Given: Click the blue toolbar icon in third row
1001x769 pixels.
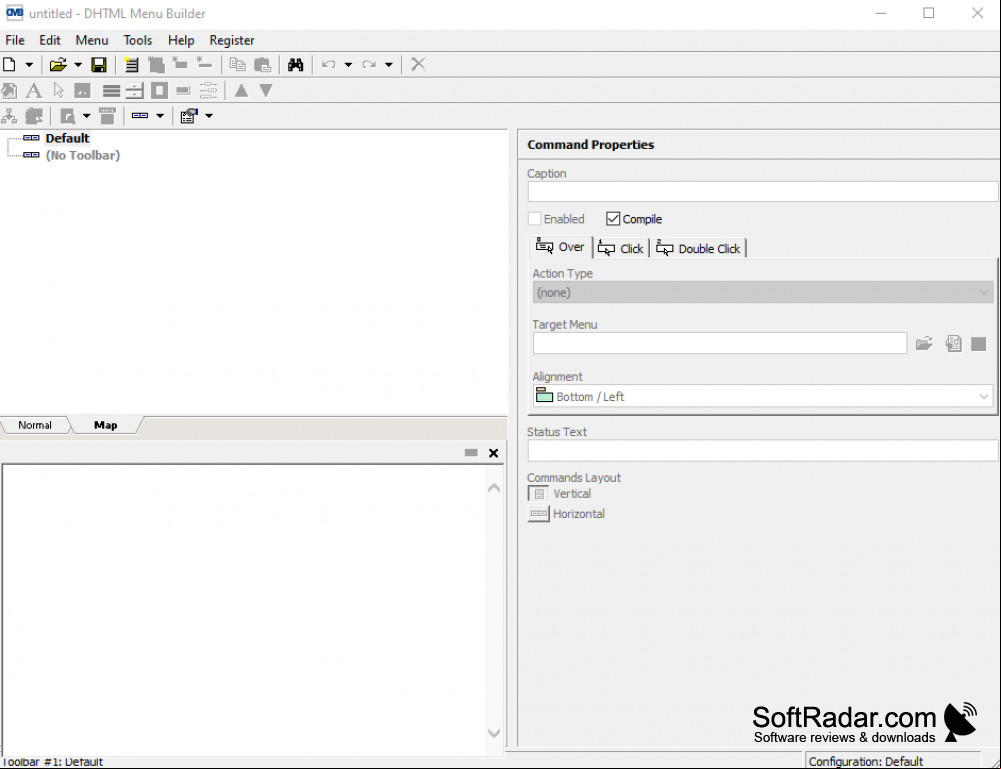Looking at the screenshot, I should [x=140, y=116].
